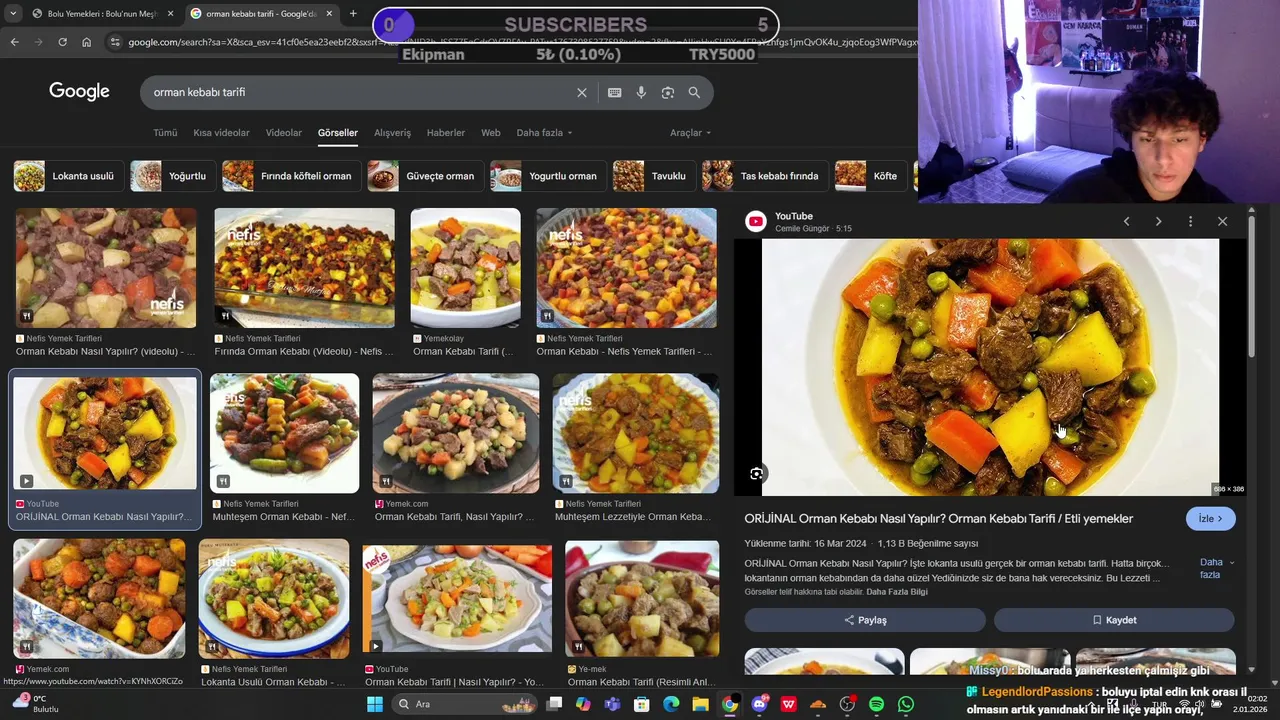
Task: Expand the Daha fazla search tabs menu
Action: tap(544, 133)
